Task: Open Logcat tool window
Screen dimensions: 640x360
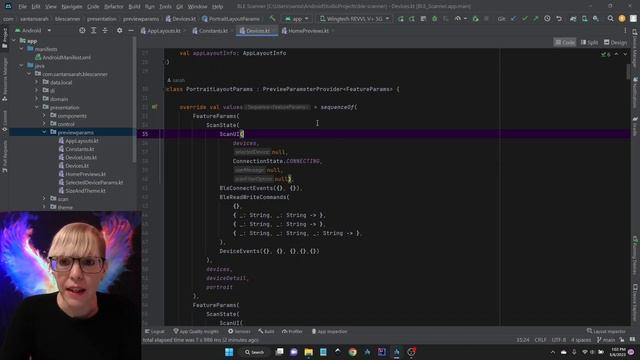Action: 155,331
